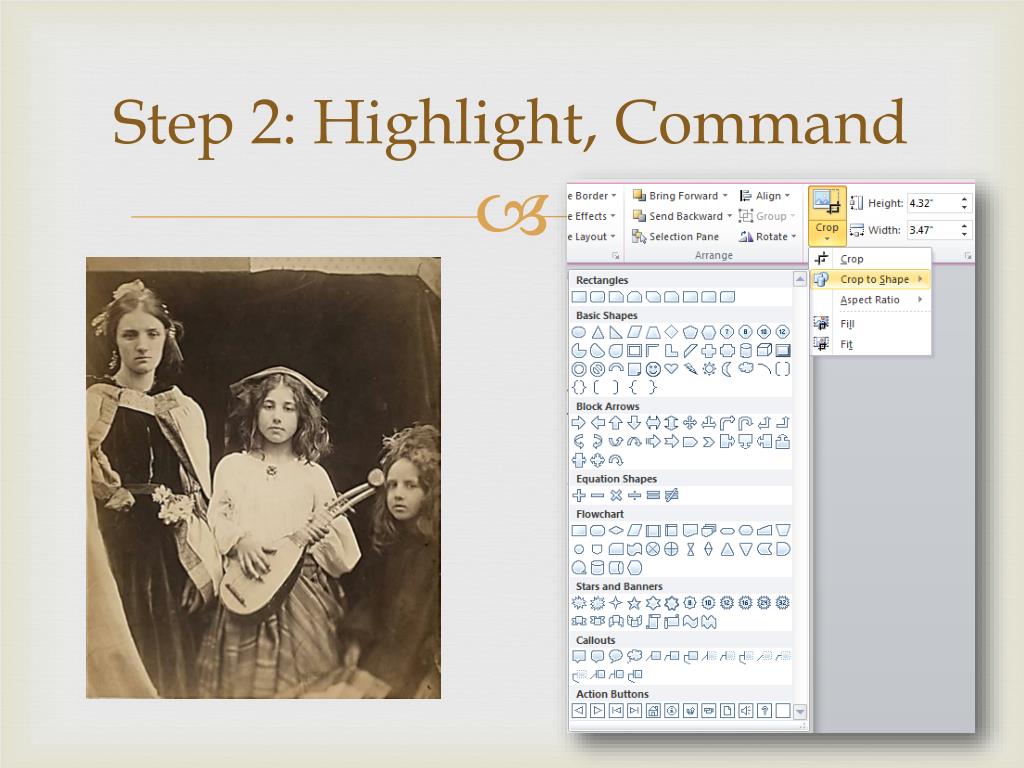
Task: Click the Home action button shape
Action: (x=653, y=711)
